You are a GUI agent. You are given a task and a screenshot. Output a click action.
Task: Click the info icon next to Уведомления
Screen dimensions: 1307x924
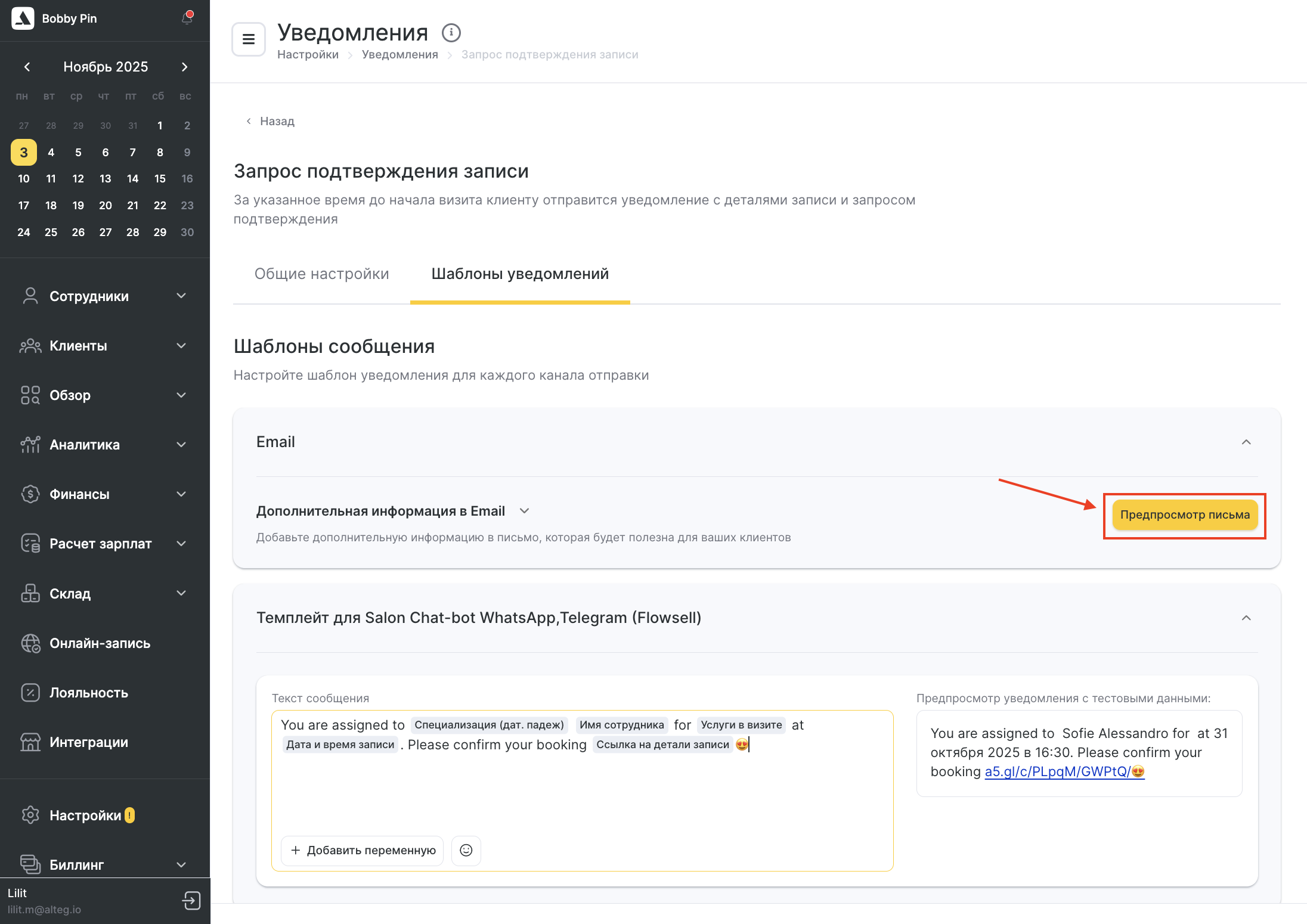pos(451,33)
